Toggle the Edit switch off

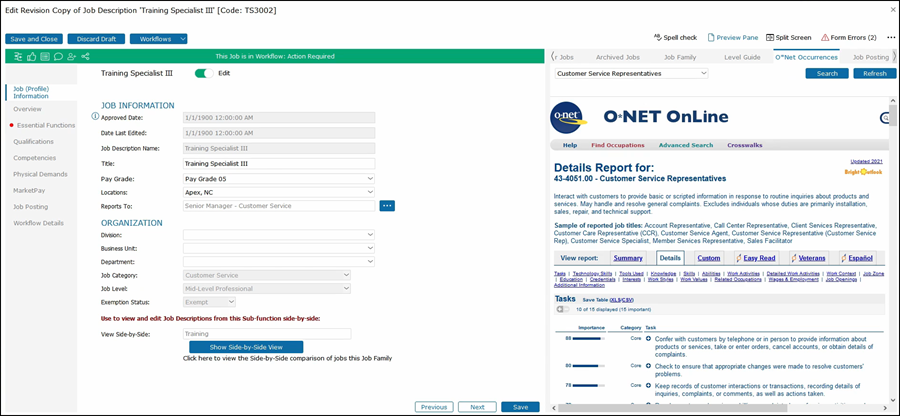(205, 73)
